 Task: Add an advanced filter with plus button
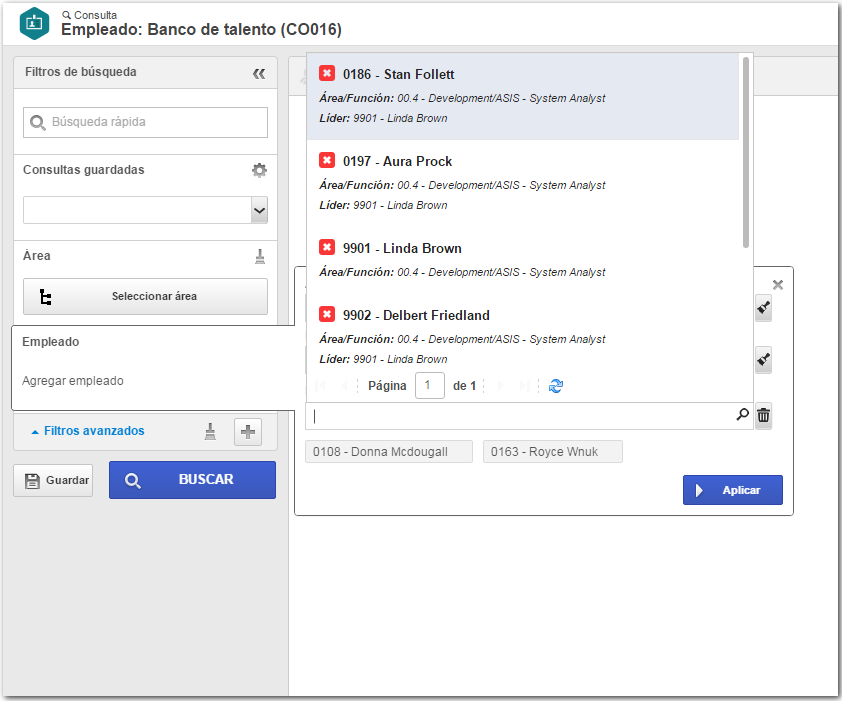click(x=248, y=432)
